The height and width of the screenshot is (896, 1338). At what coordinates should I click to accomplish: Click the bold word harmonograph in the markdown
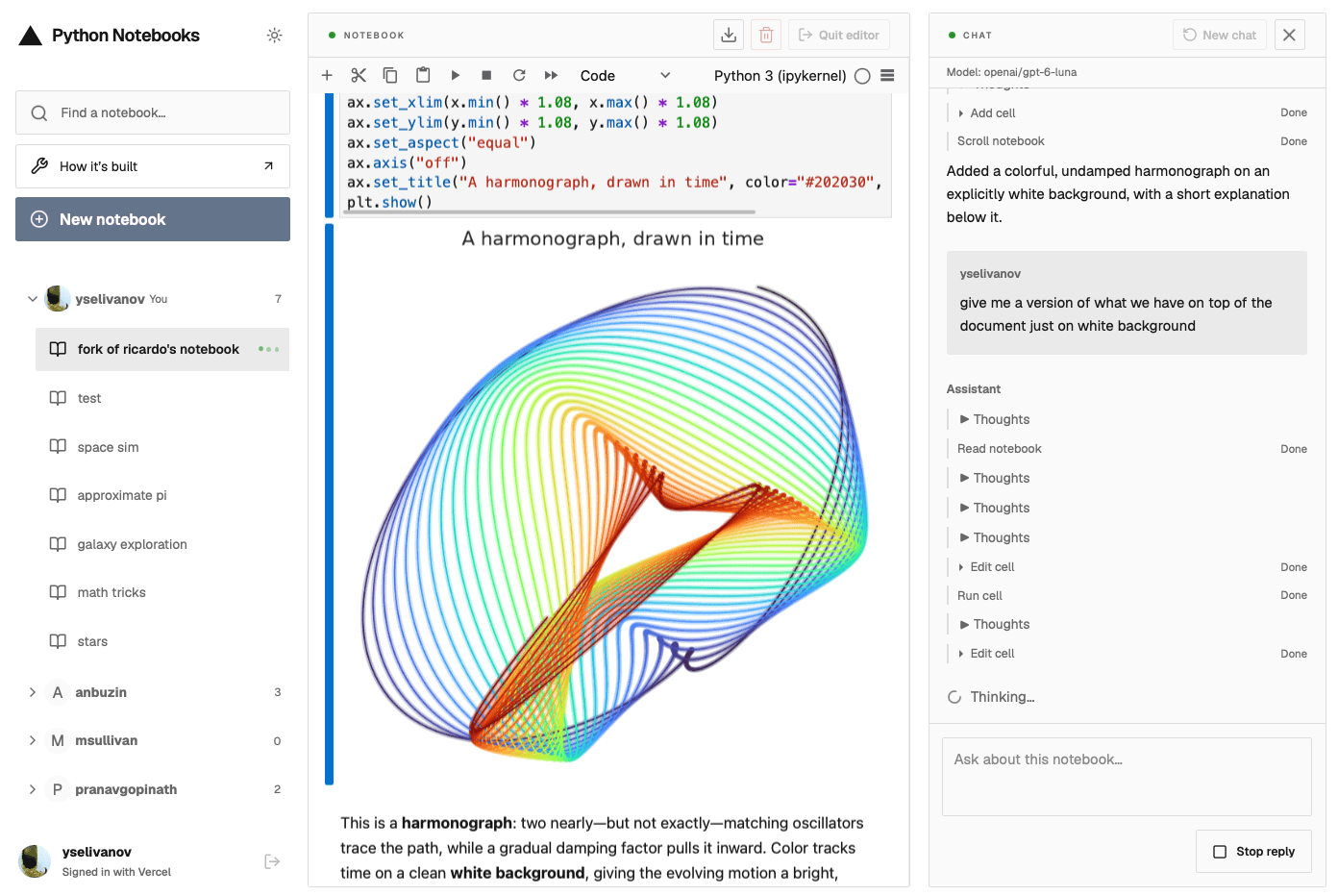tap(457, 823)
